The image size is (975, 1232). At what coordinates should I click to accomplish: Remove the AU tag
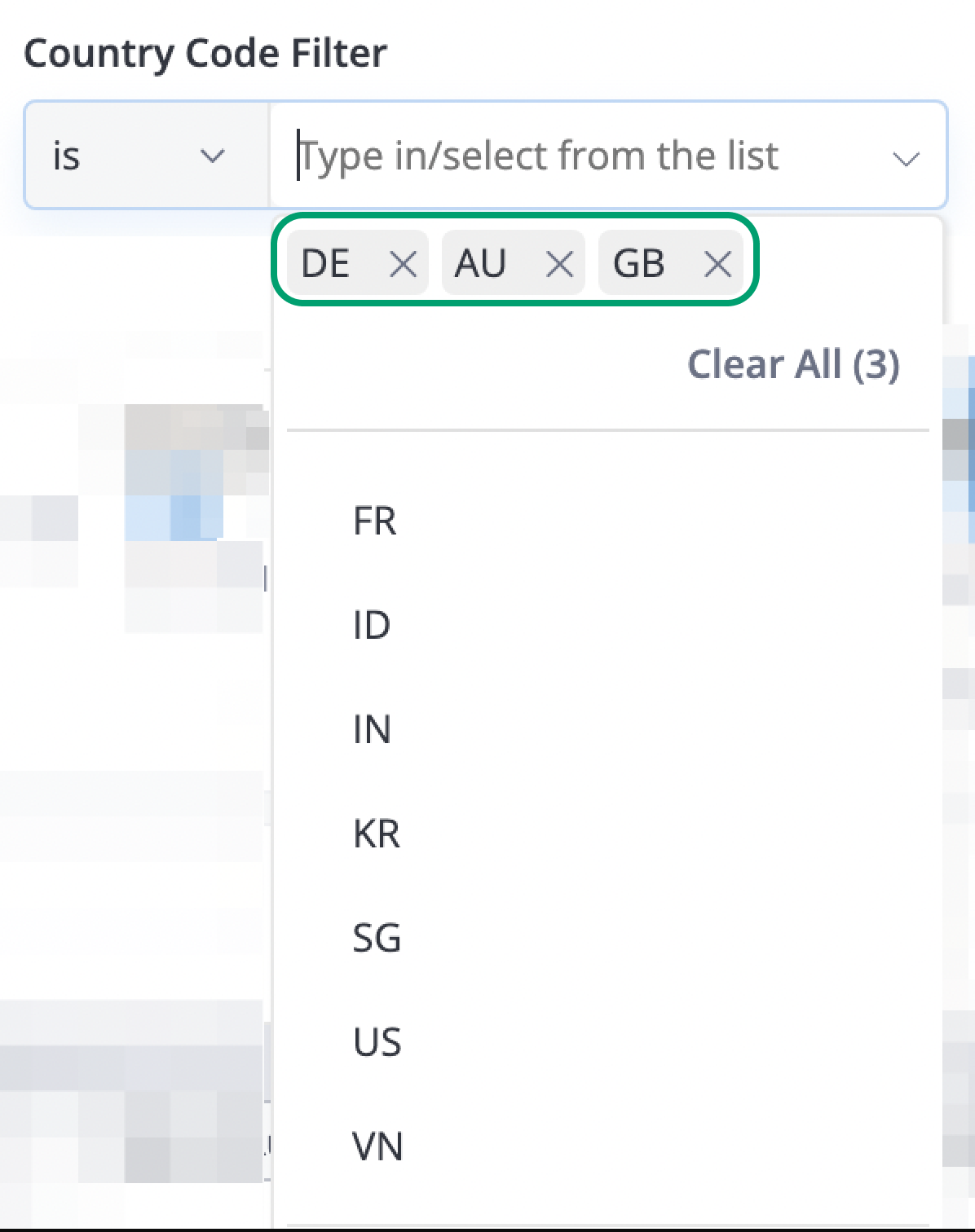(559, 264)
